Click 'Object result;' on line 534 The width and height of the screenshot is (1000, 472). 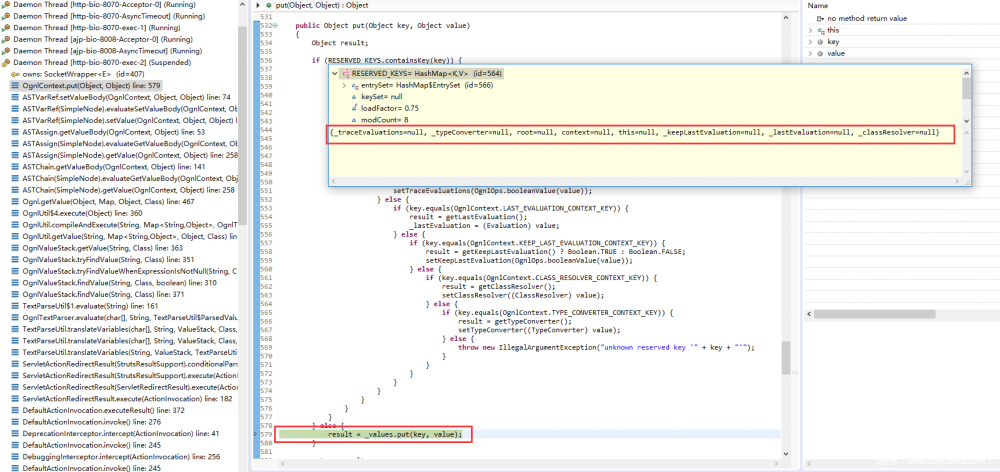[x=340, y=43]
